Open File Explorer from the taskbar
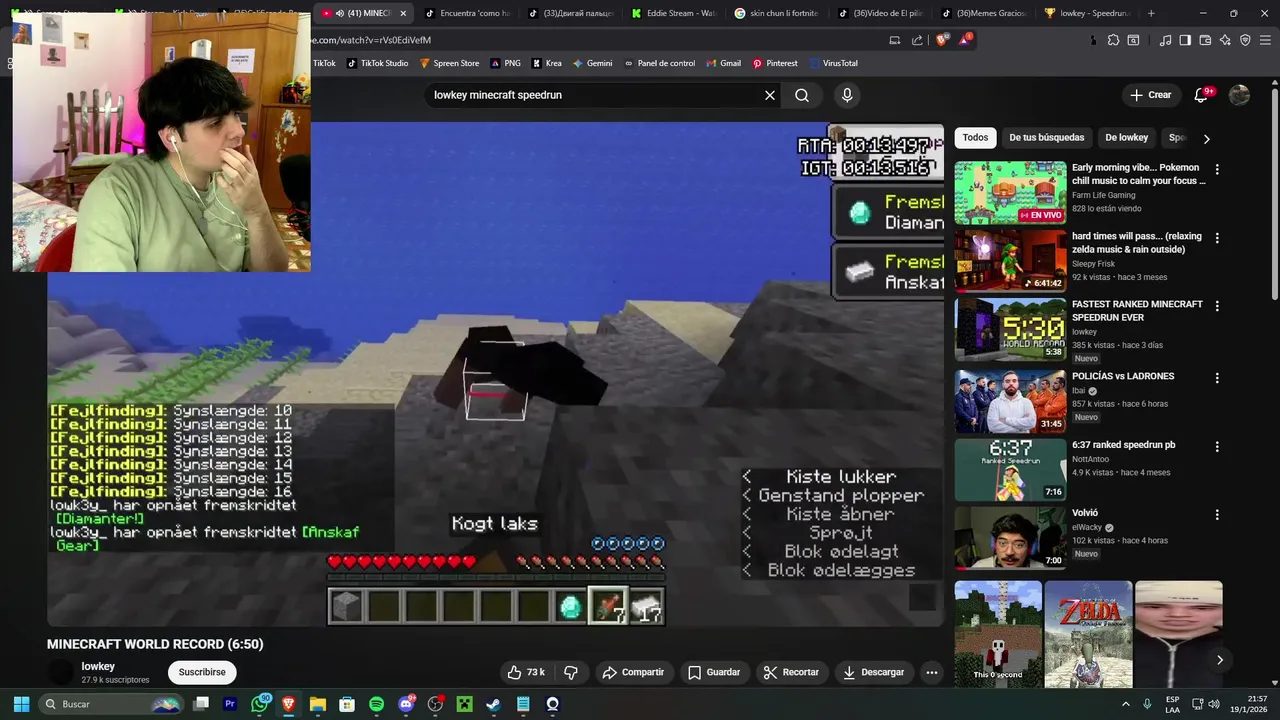This screenshot has height=720, width=1280. 318,704
